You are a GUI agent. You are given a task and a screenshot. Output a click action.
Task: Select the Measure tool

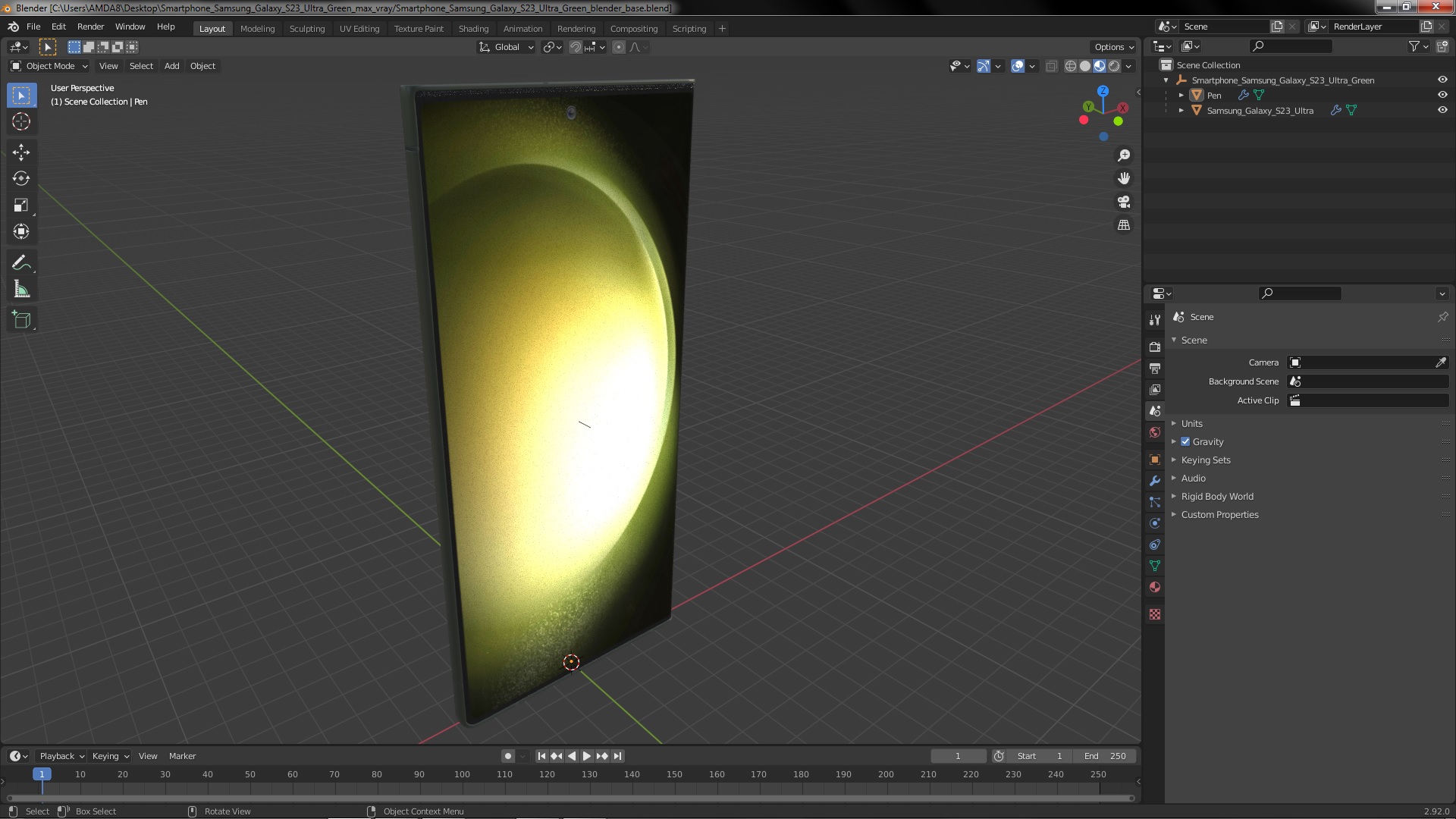(21, 290)
